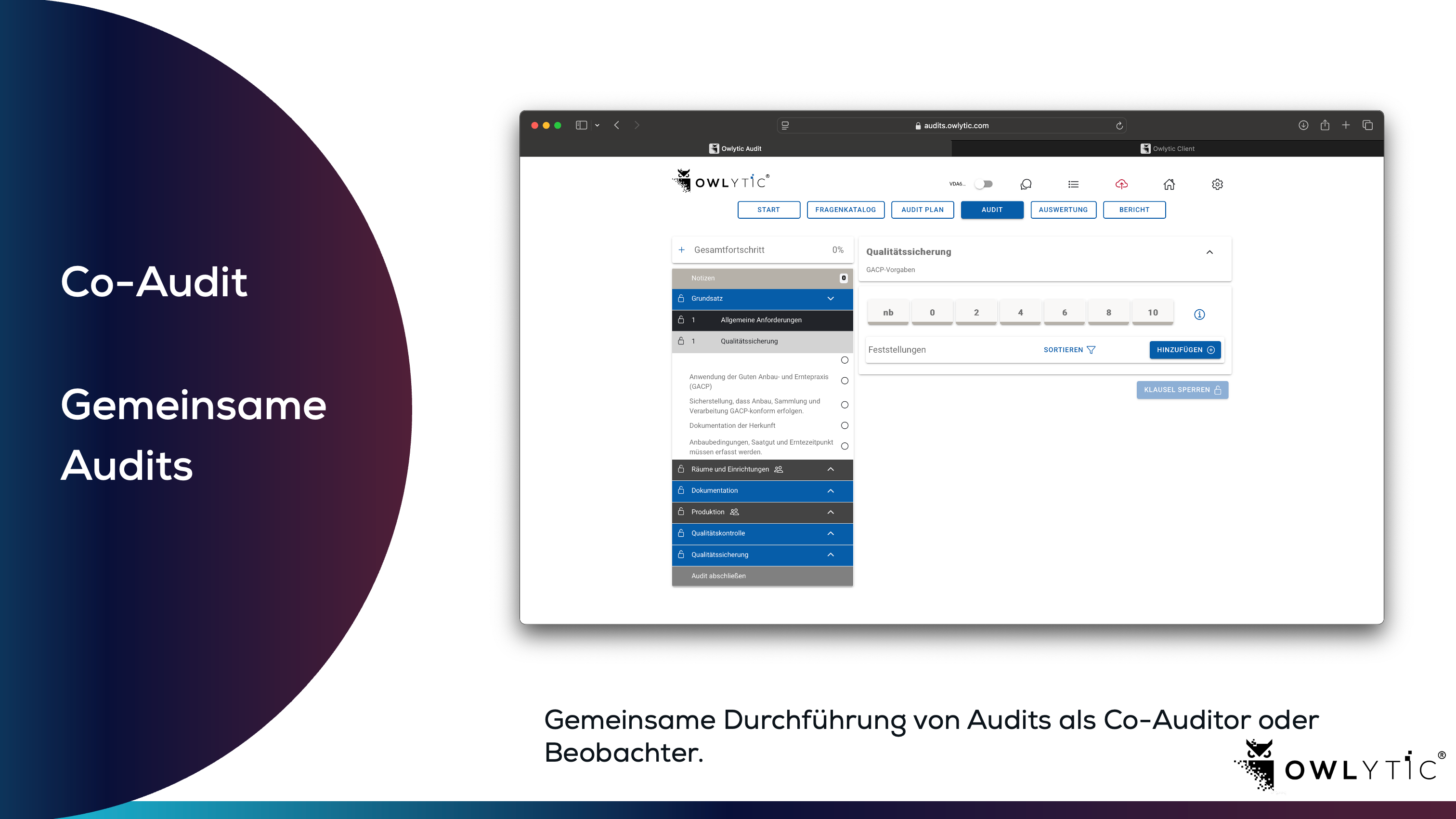Collapse the Grundsatz section
This screenshot has width=1456, height=819.
tap(830, 299)
